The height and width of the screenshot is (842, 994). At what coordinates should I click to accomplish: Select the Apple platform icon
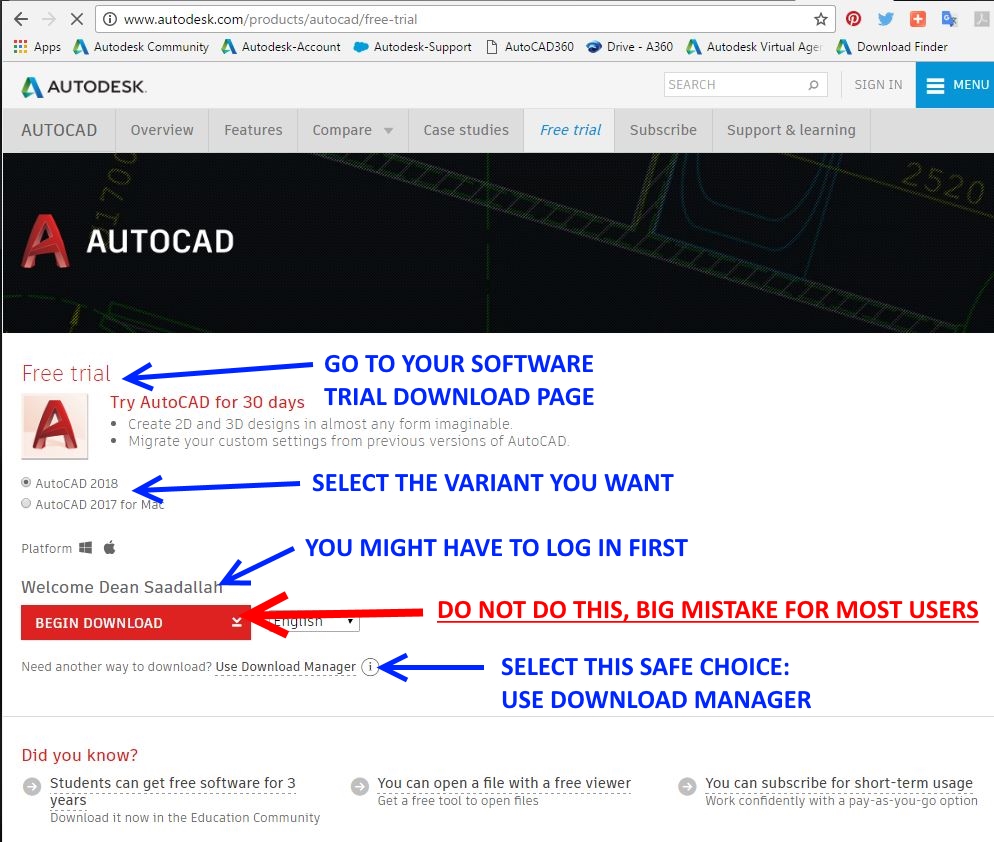pos(110,547)
